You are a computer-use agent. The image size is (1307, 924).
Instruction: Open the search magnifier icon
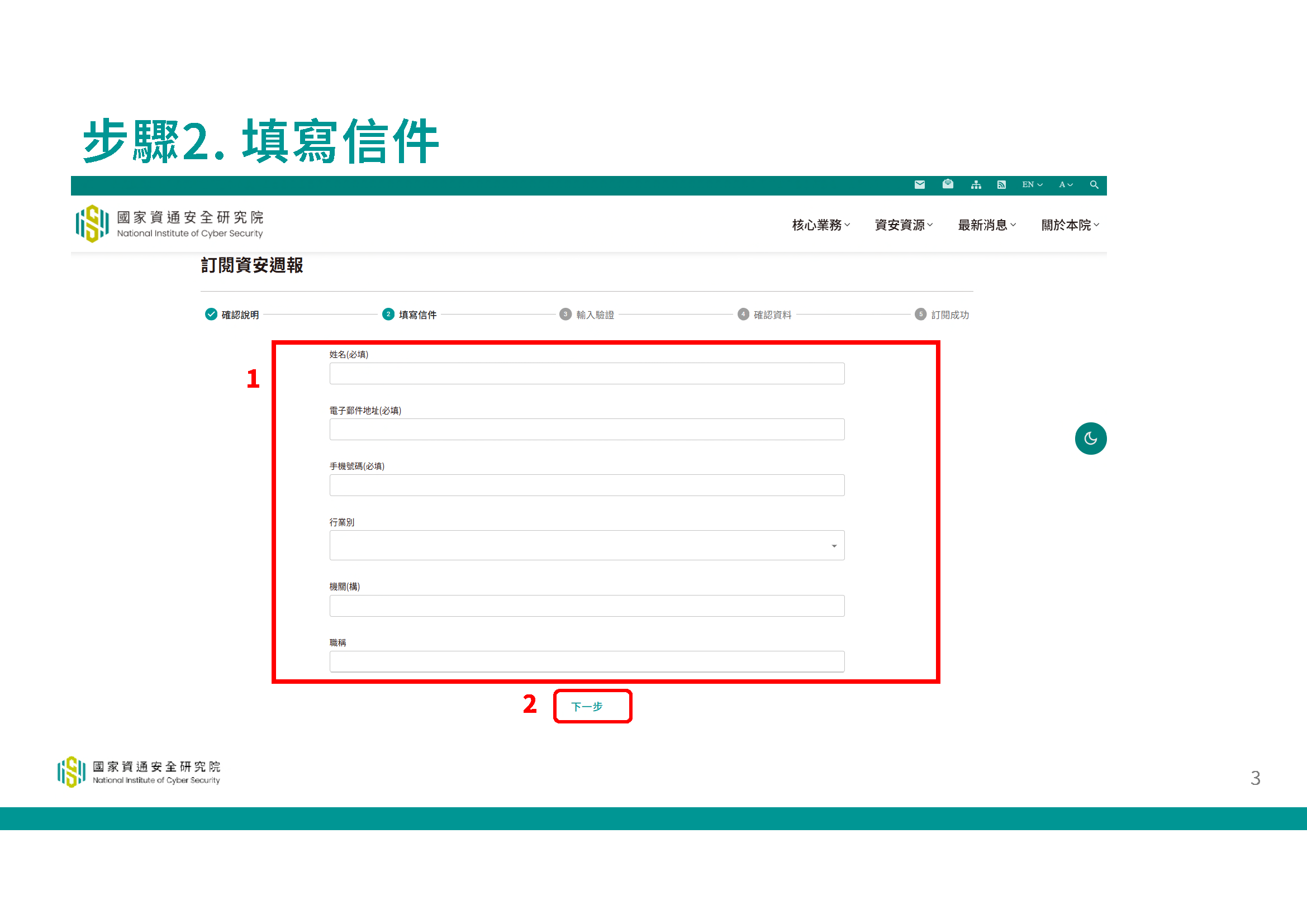[1094, 184]
